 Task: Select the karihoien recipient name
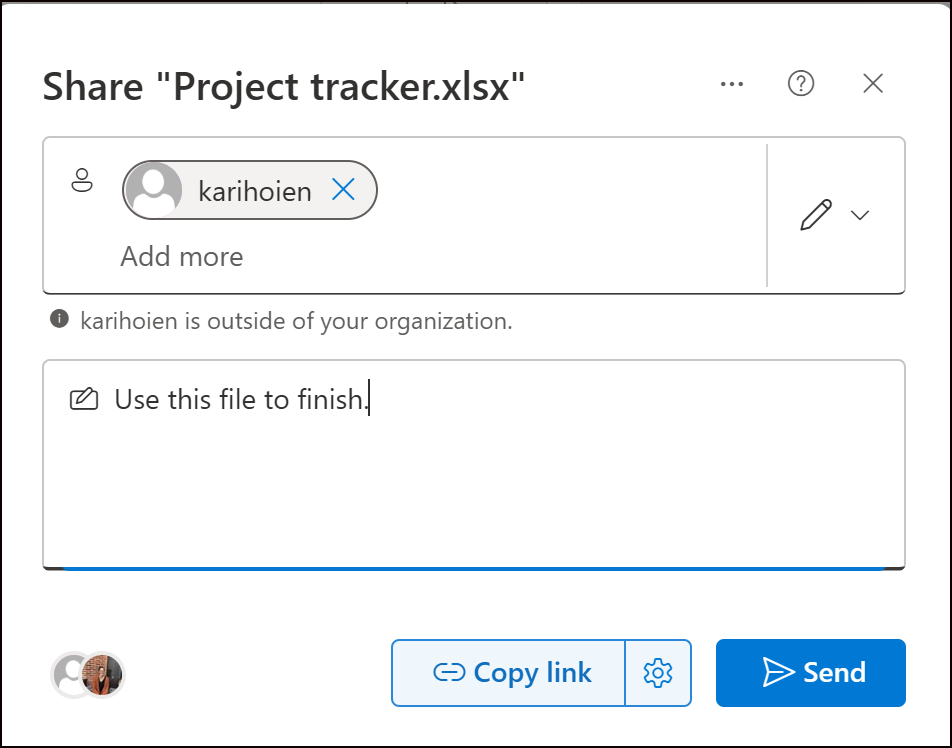[254, 190]
